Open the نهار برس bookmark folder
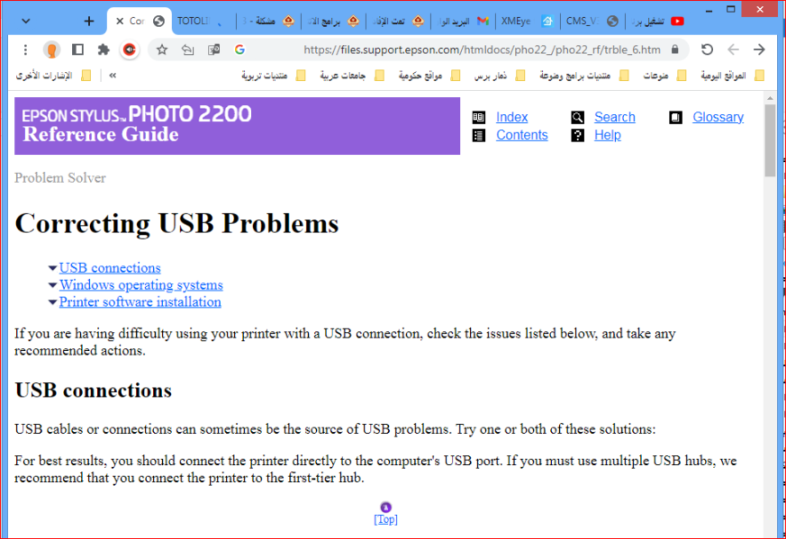 coord(499,76)
